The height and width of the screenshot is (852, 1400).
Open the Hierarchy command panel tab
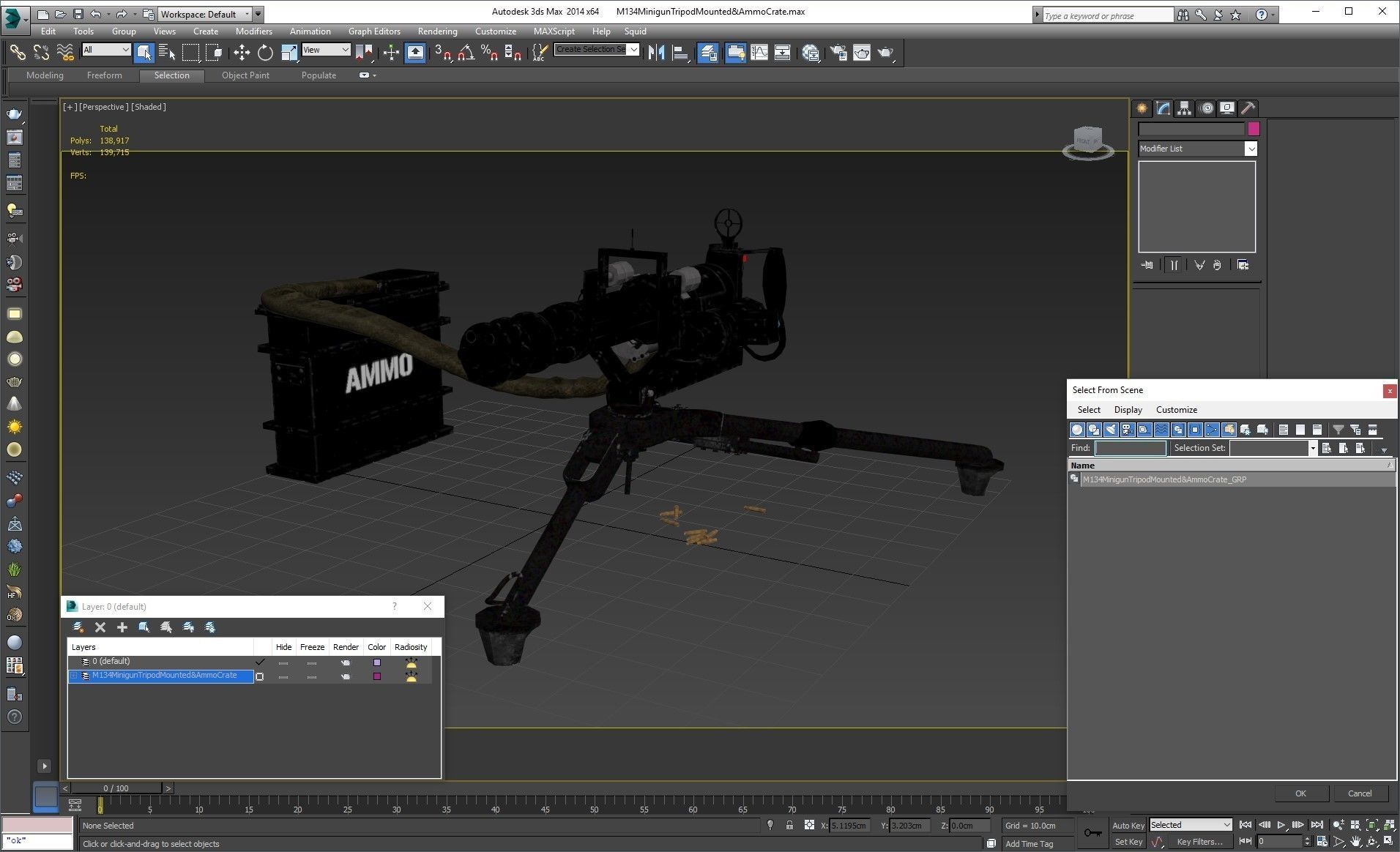click(x=1184, y=108)
